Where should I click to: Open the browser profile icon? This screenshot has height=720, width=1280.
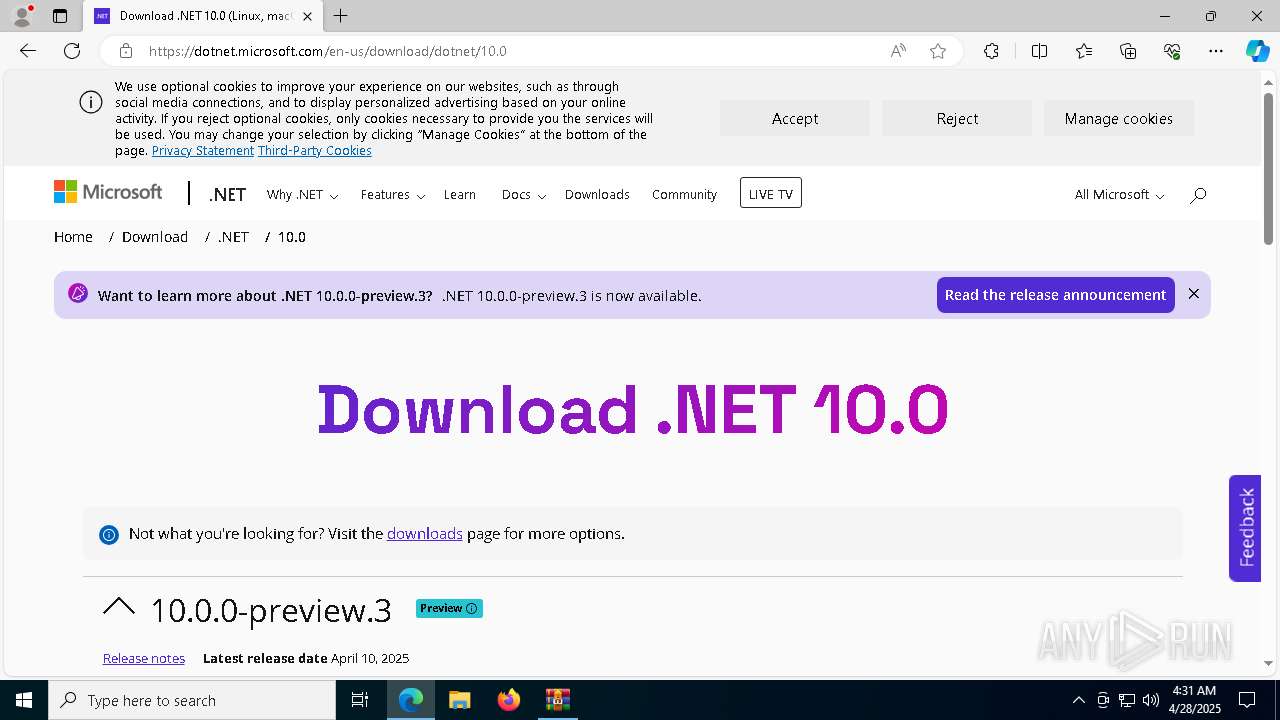[22, 16]
